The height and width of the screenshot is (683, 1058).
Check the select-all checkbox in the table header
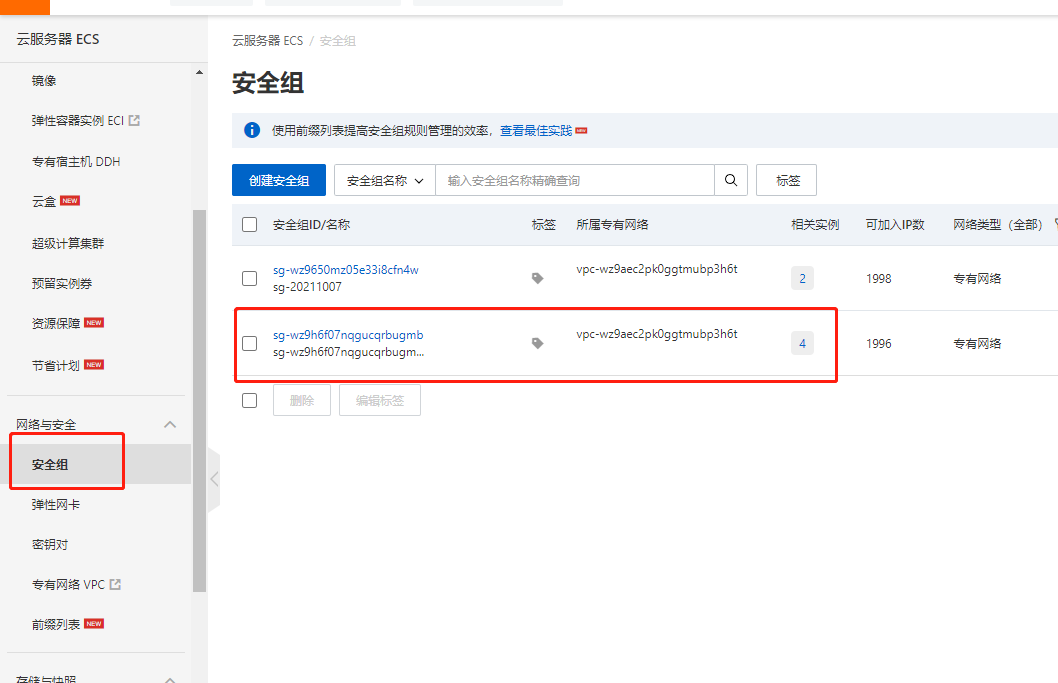coord(249,224)
